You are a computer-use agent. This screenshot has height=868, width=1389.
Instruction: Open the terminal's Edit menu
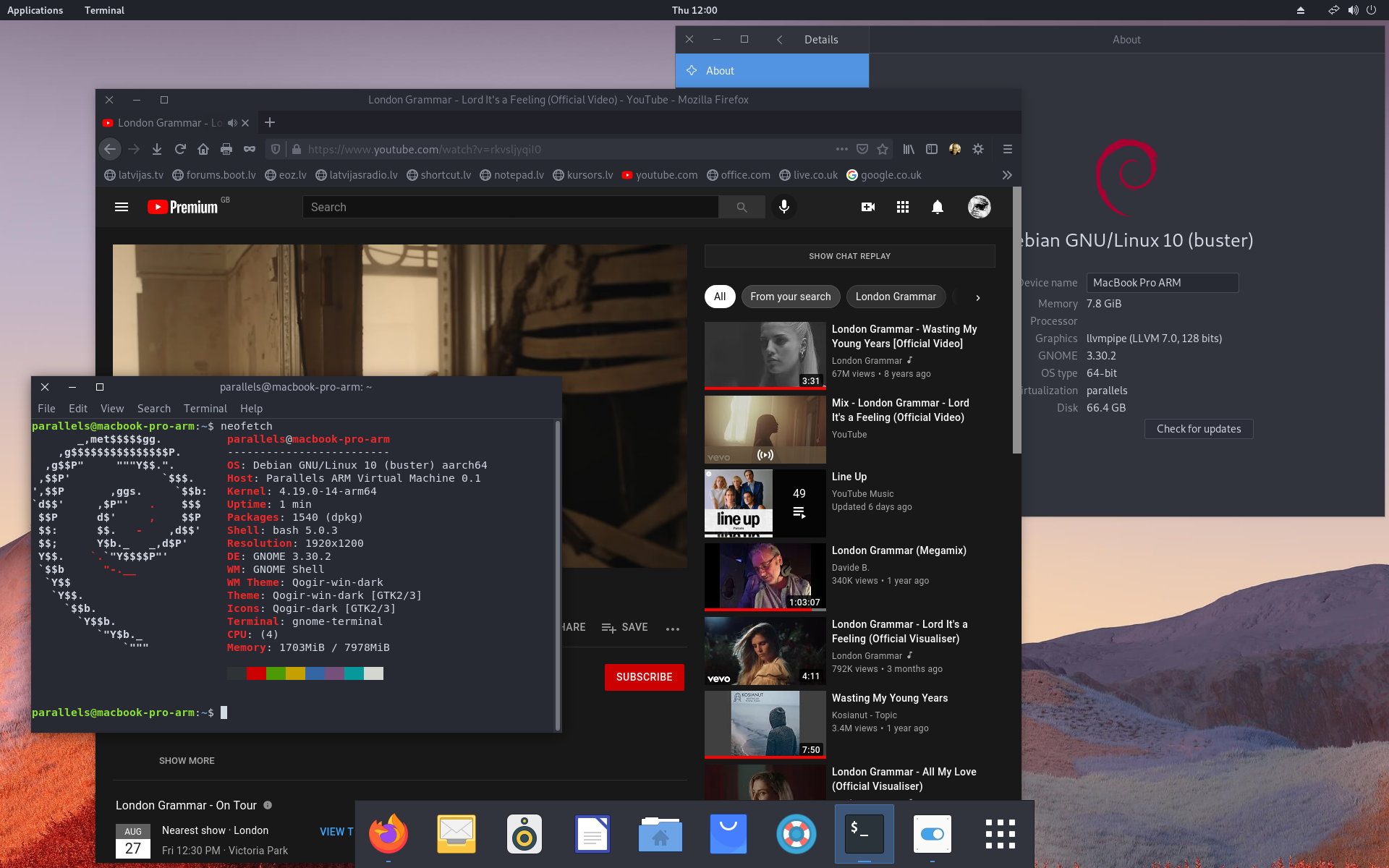tap(77, 409)
